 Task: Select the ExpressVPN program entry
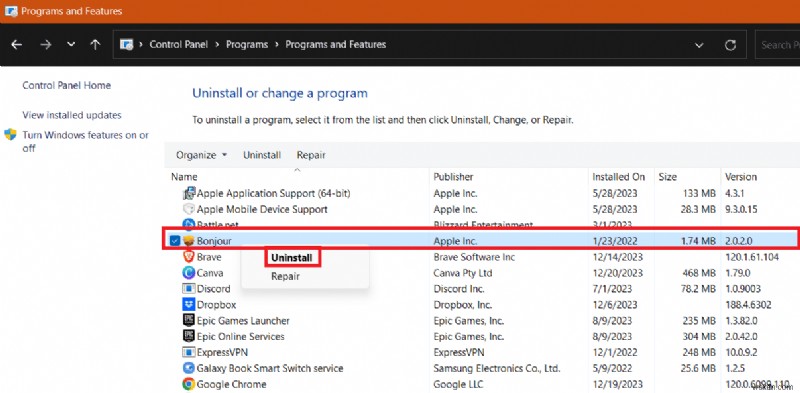click(x=222, y=352)
